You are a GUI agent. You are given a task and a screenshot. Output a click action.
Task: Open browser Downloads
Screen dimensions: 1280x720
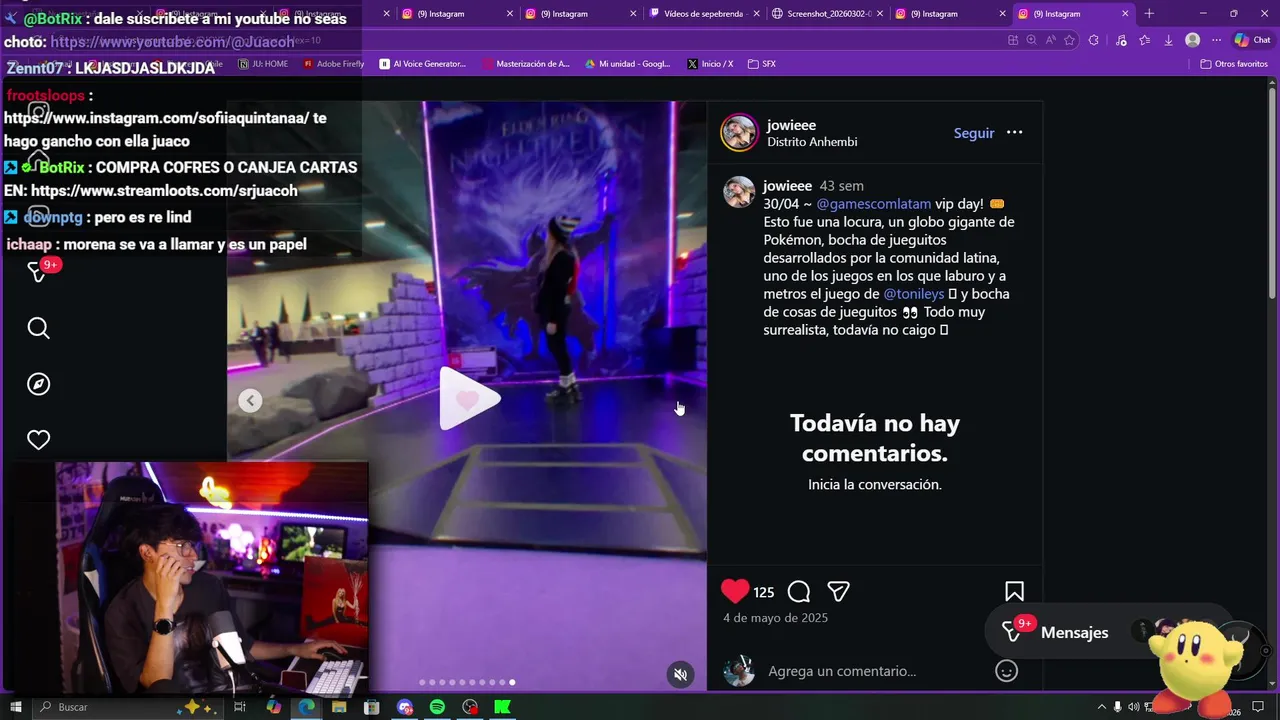1168,40
